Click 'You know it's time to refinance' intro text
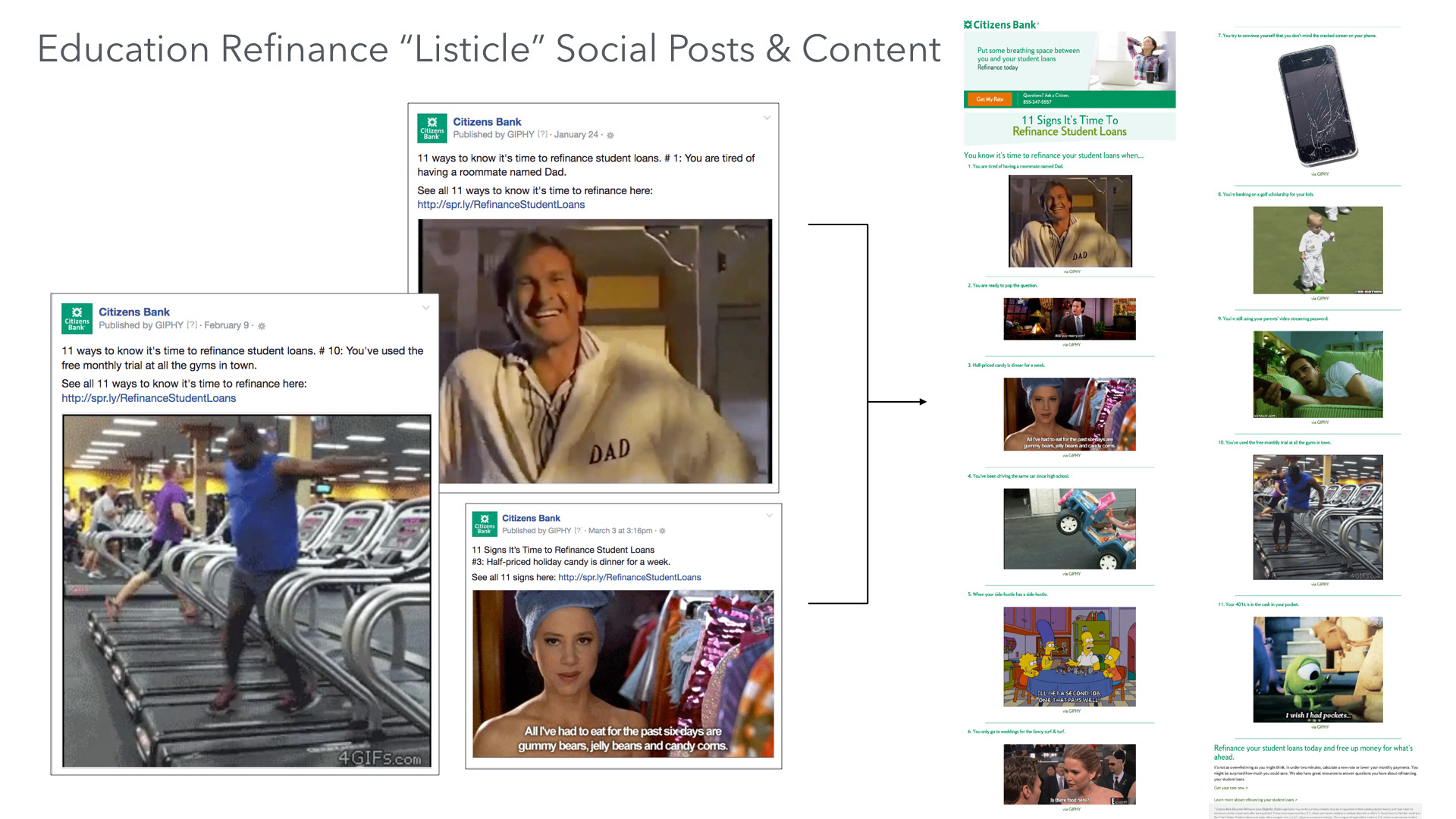The height and width of the screenshot is (819, 1456). (x=1053, y=155)
